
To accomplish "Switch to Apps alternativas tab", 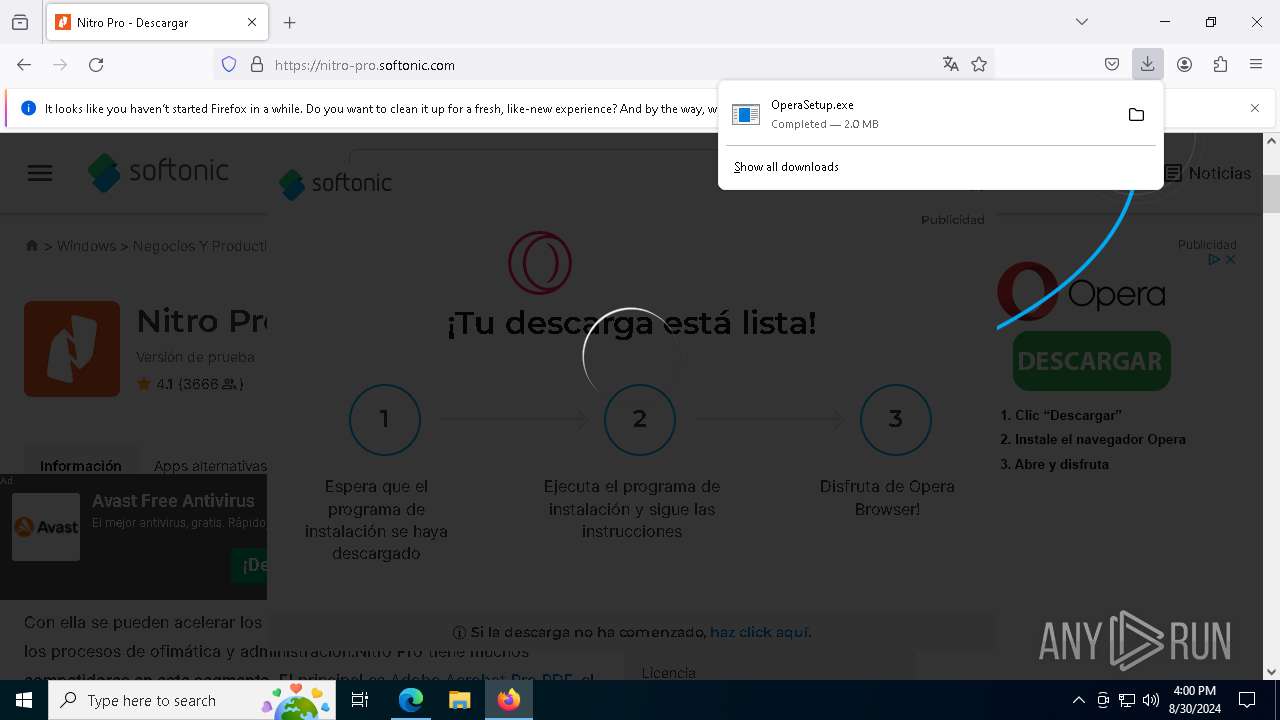I will coord(210,466).
